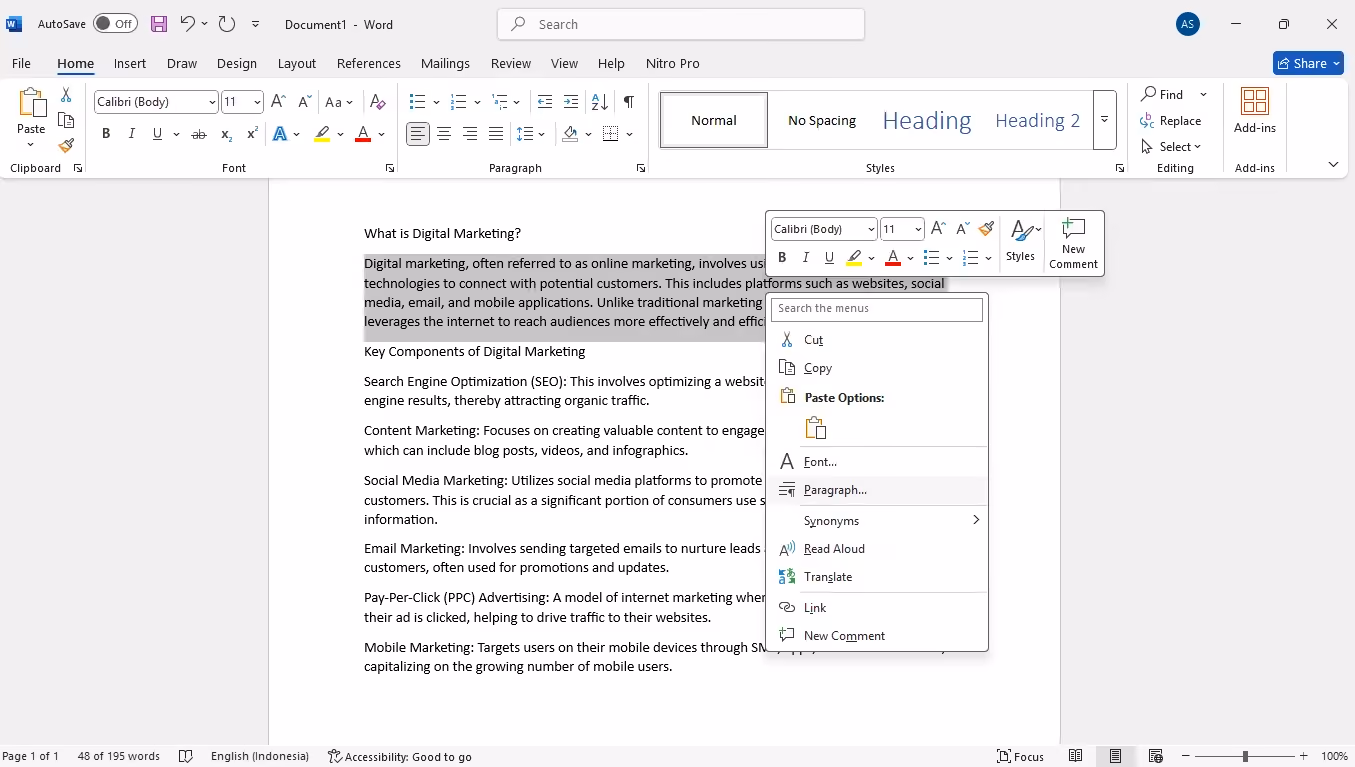The image size is (1355, 767).
Task: Open the Layout ribbon tab
Action: click(297, 63)
